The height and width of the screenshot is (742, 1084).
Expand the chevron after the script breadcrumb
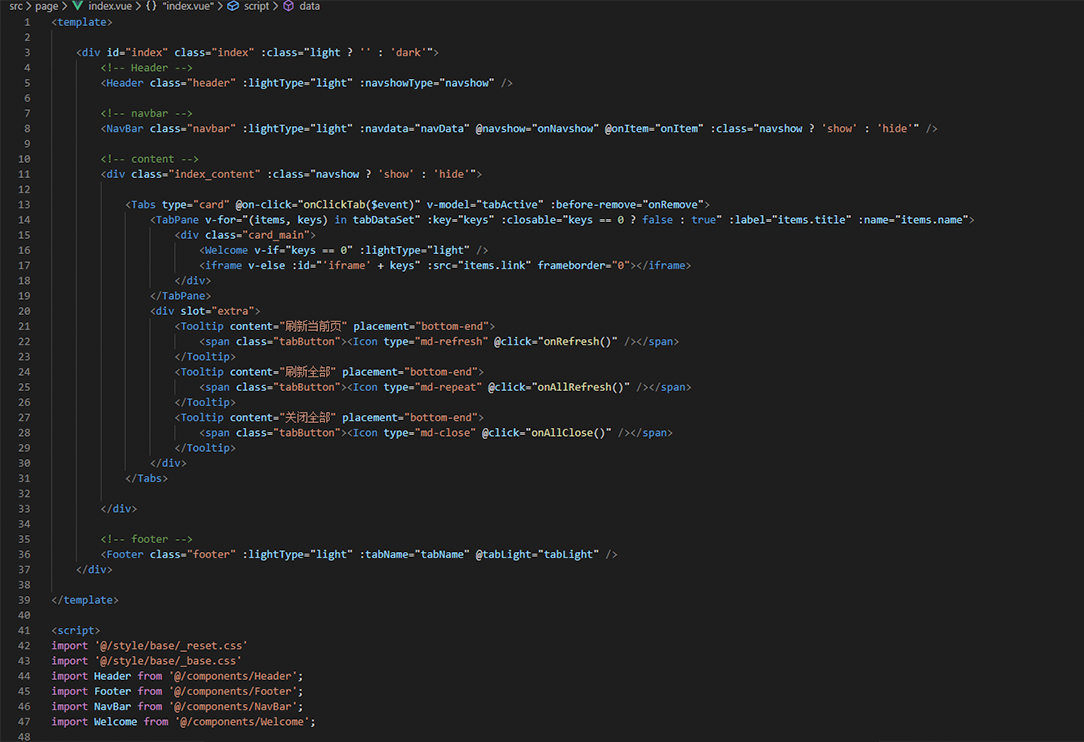[x=276, y=6]
